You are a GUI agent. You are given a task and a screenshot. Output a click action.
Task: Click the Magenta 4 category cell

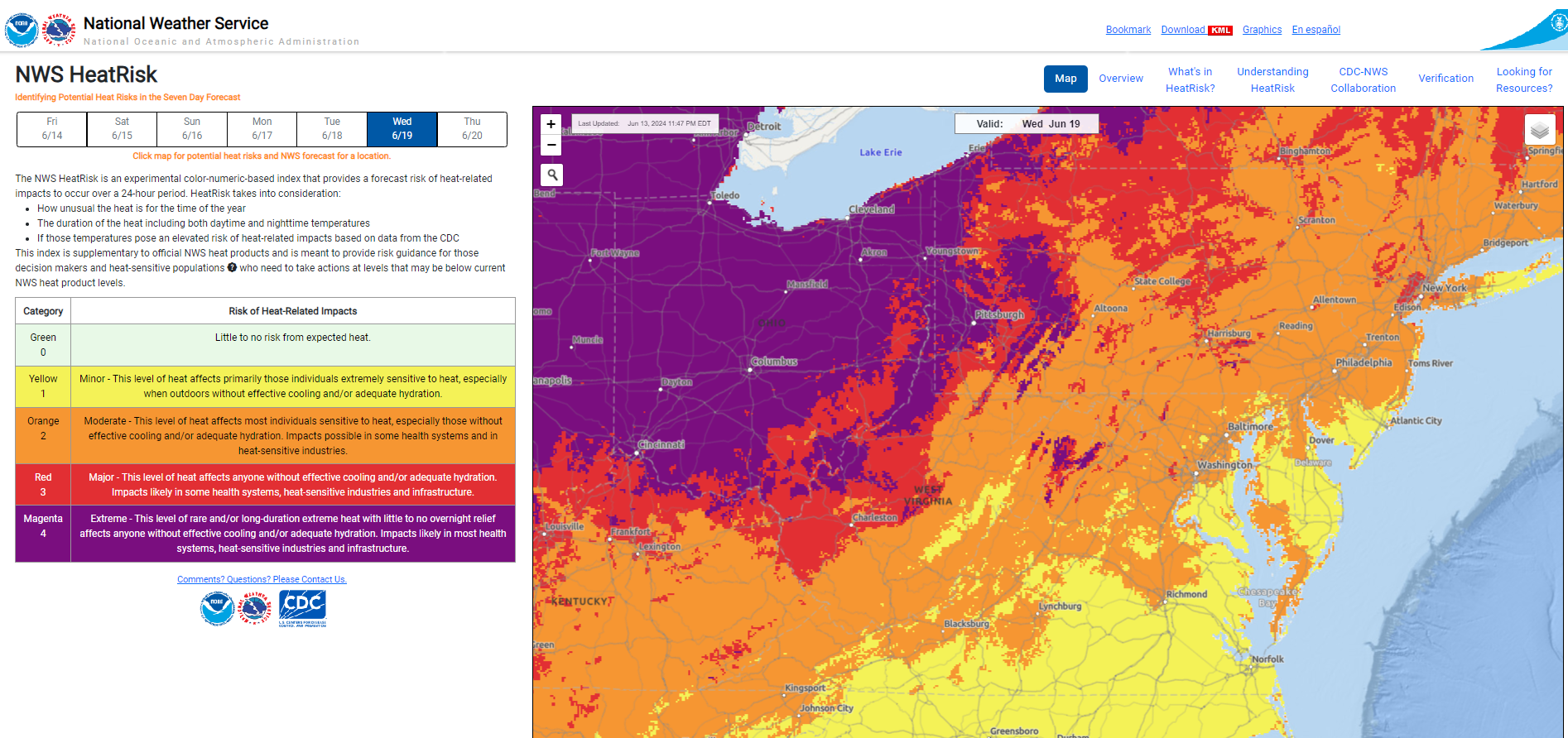[x=43, y=534]
